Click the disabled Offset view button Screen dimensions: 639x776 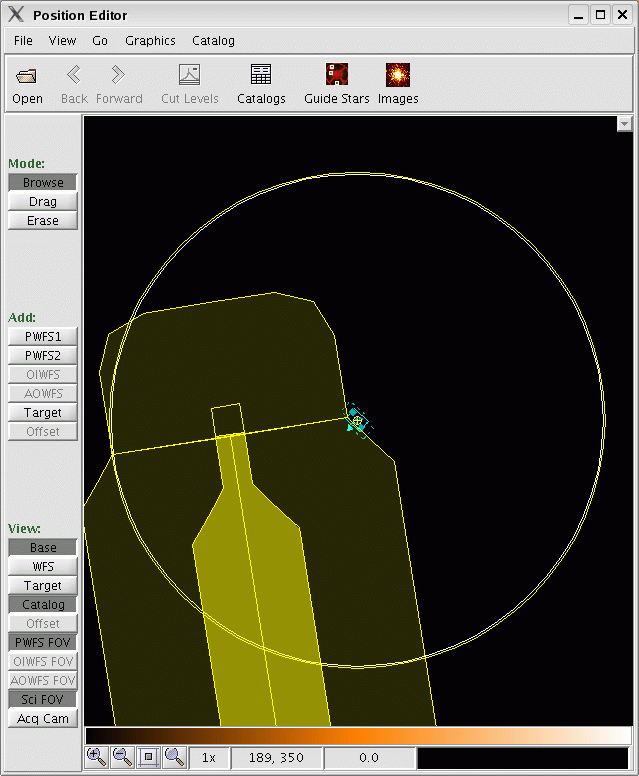coord(43,624)
